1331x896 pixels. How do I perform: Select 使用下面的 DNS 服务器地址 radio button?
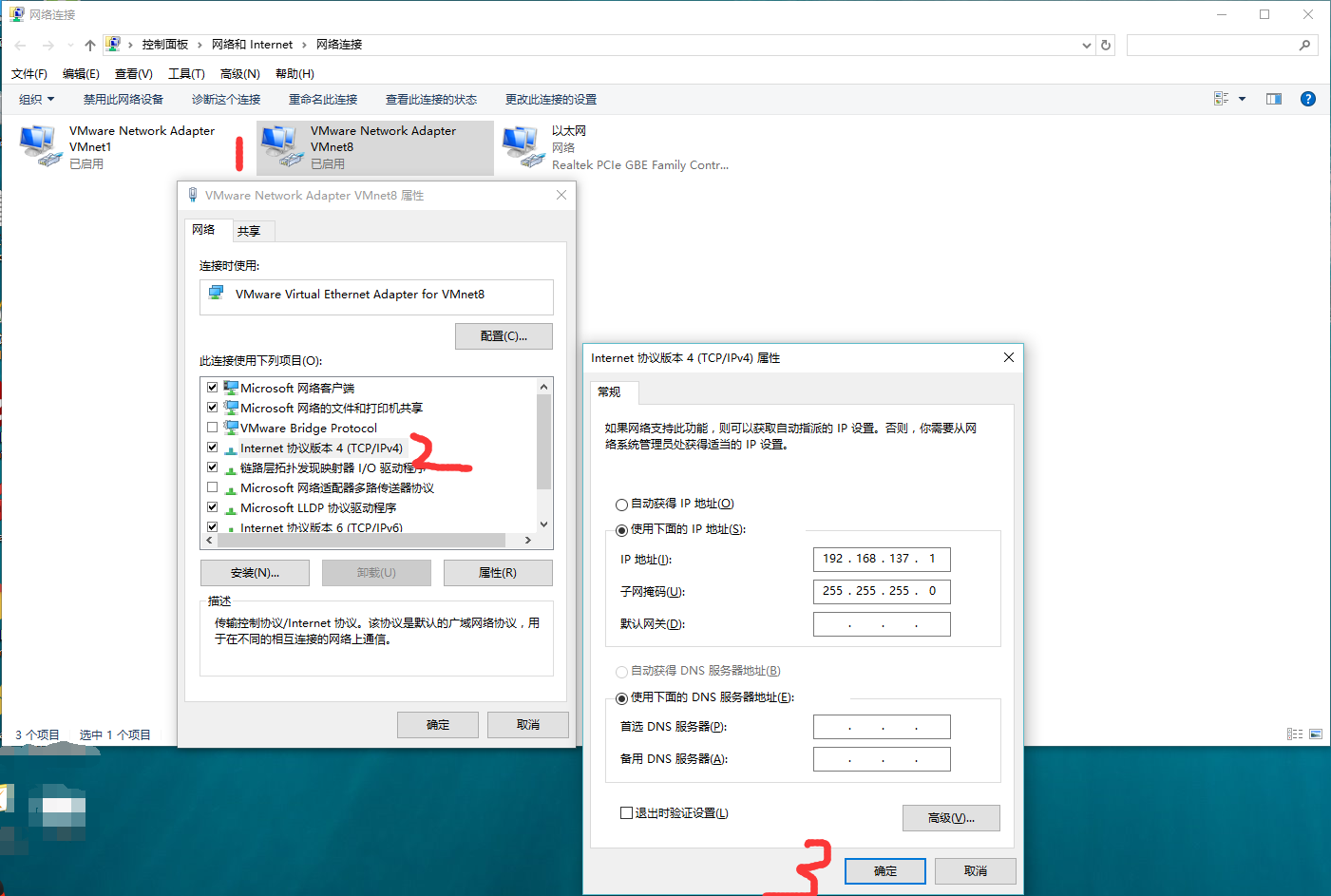621,698
